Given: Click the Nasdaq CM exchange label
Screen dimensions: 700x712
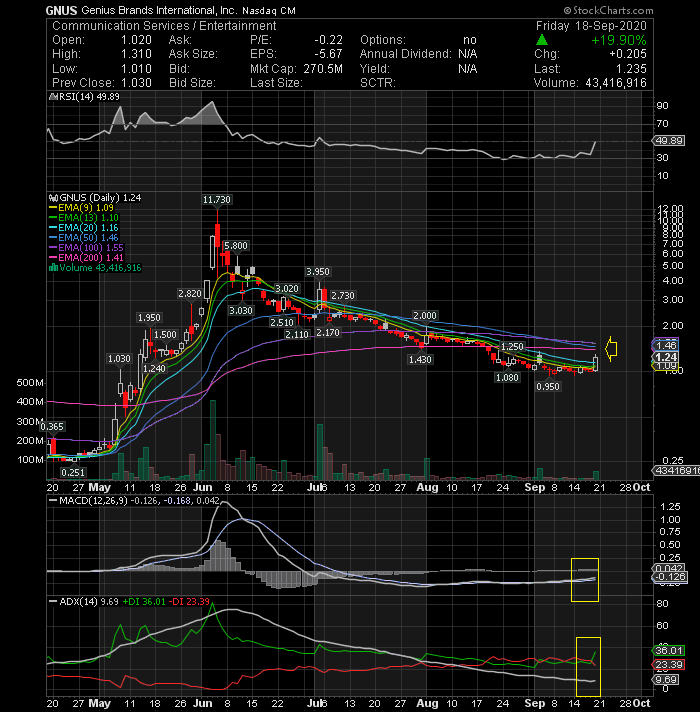Looking at the screenshot, I should click(269, 10).
